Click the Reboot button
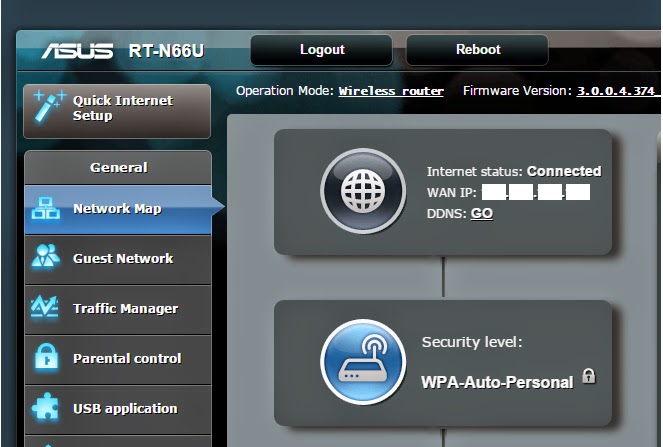663x447 pixels. click(x=478, y=50)
